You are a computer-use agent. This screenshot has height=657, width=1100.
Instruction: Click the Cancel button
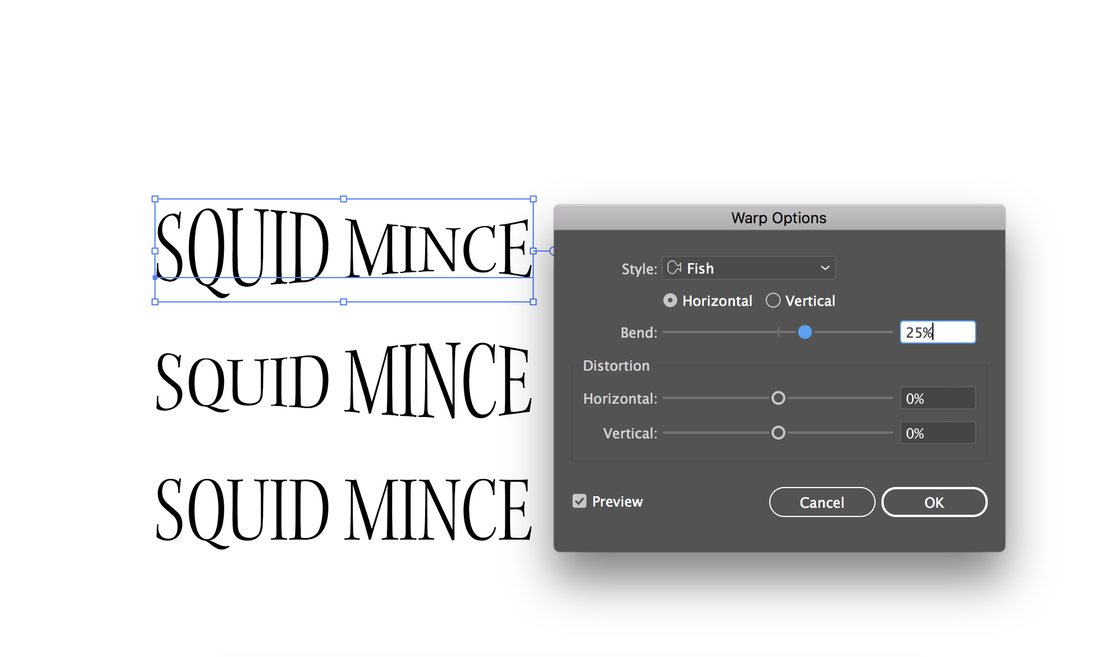(x=821, y=502)
